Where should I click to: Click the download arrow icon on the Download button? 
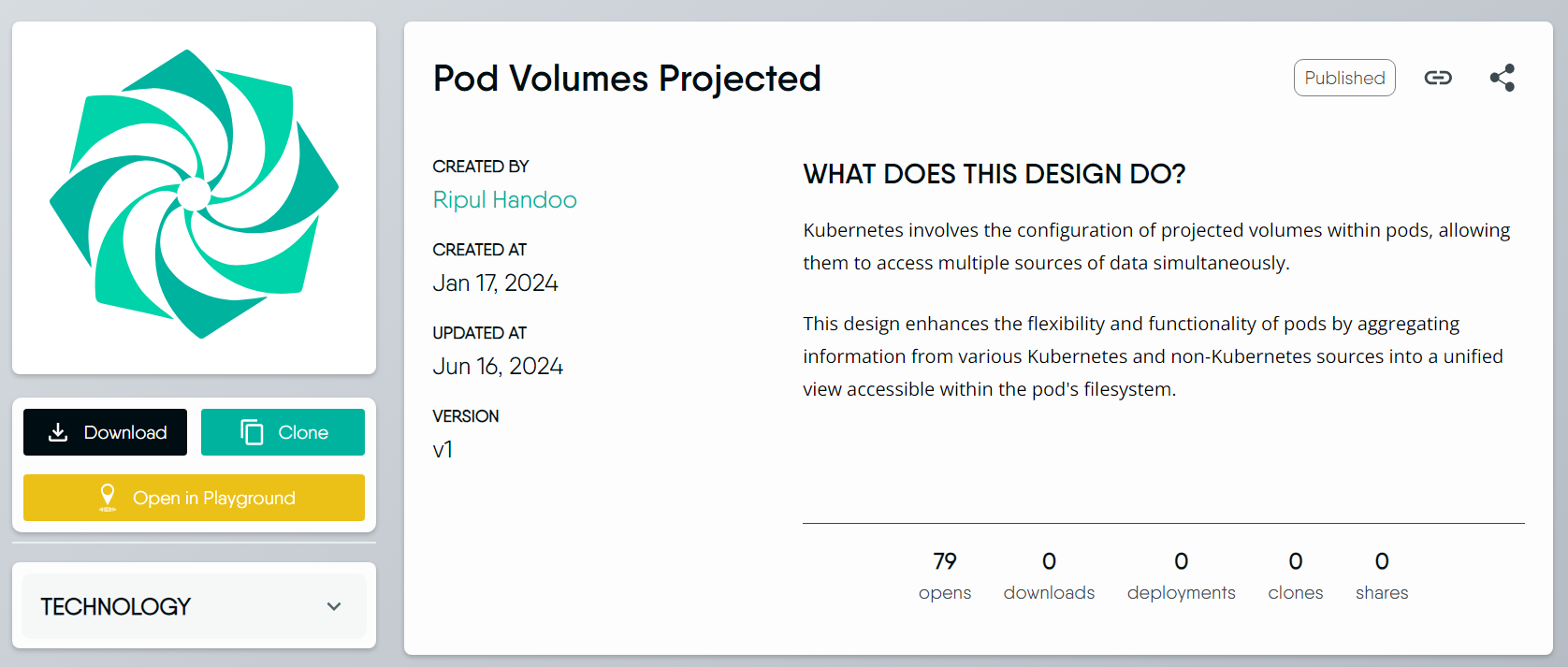coord(58,431)
